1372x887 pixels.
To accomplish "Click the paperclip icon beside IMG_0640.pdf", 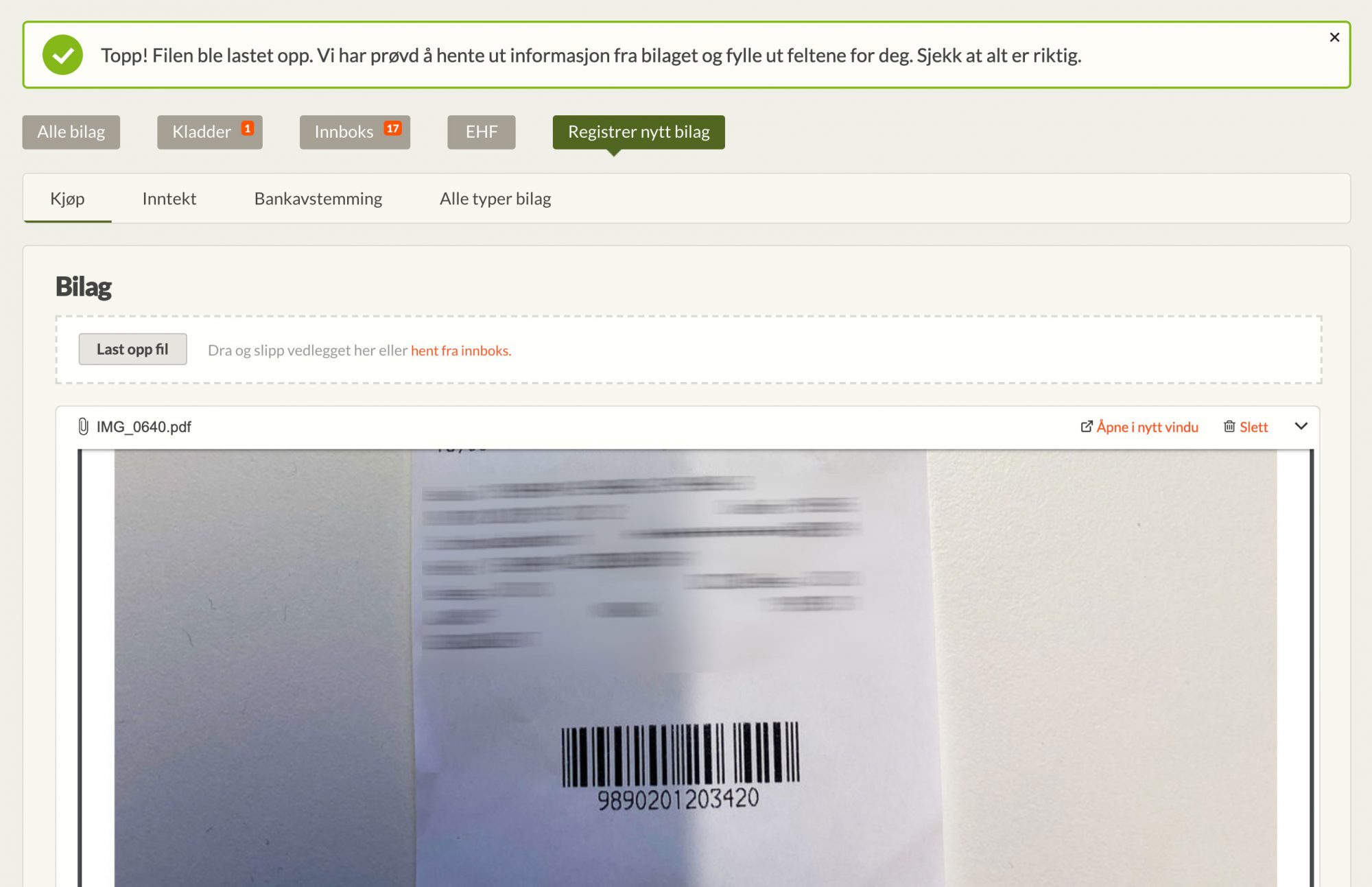I will [x=83, y=427].
